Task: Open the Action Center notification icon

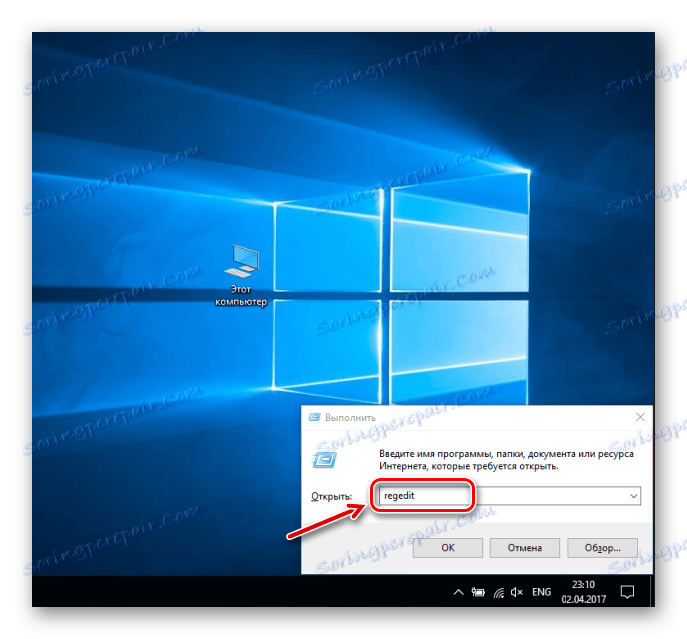Action: (627, 593)
